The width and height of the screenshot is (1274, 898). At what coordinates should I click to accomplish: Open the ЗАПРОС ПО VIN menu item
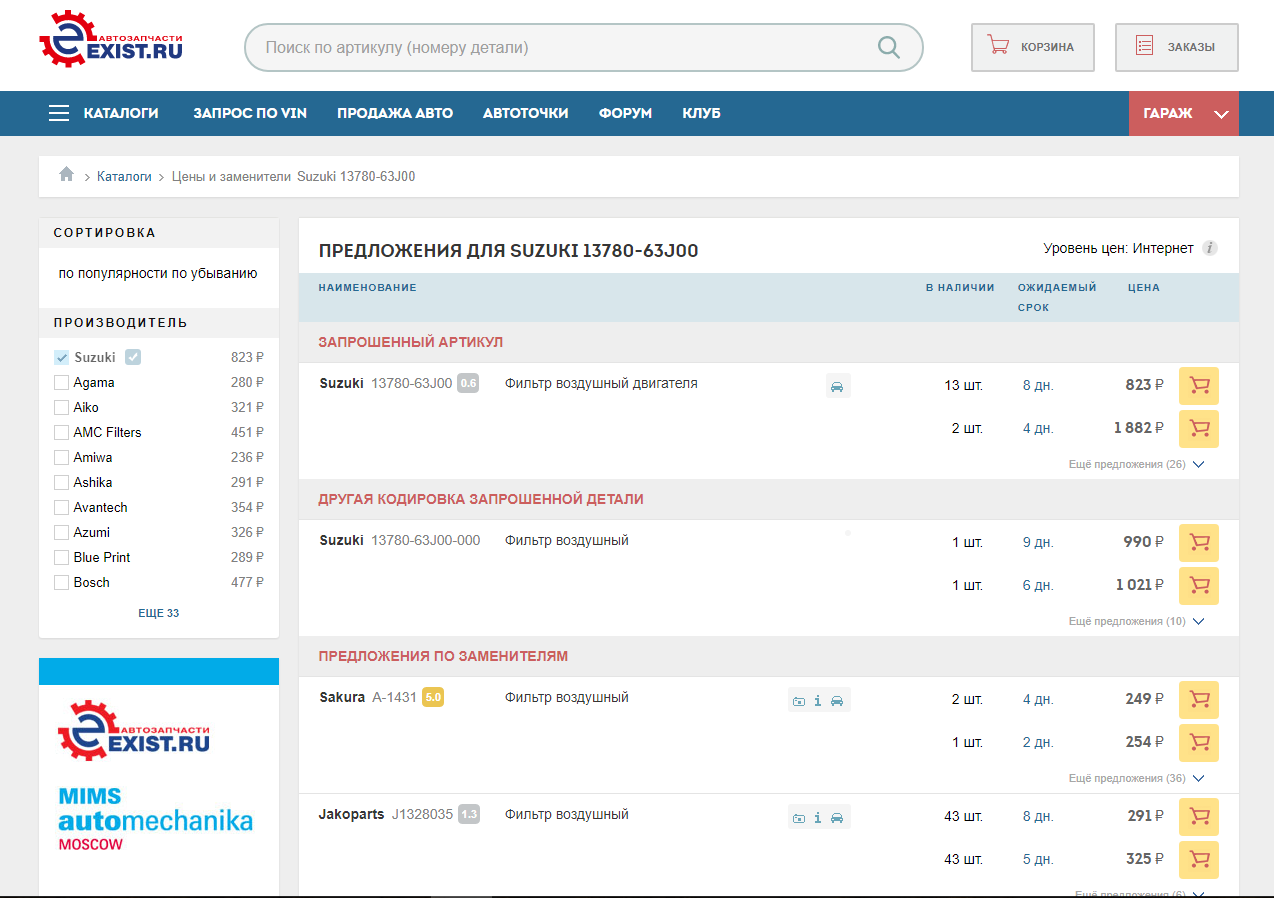250,113
